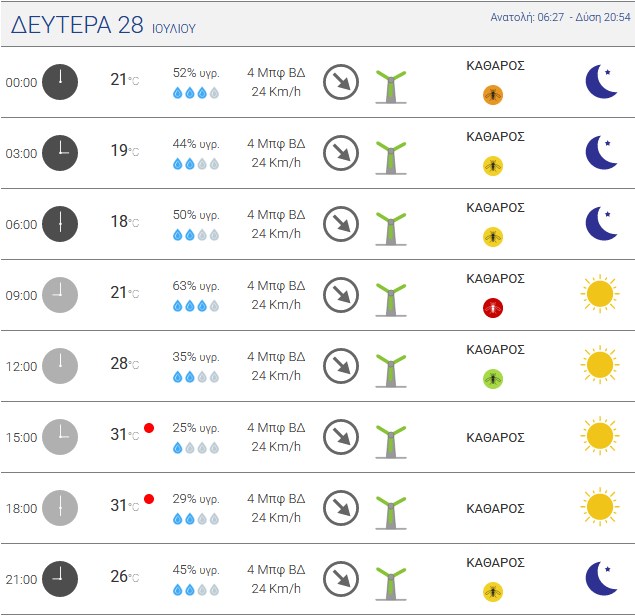
Task: Click the ΔΕΥΤΕΡΑ 28 ΙΟΥΛΙΟΥ date header
Action: click(103, 25)
